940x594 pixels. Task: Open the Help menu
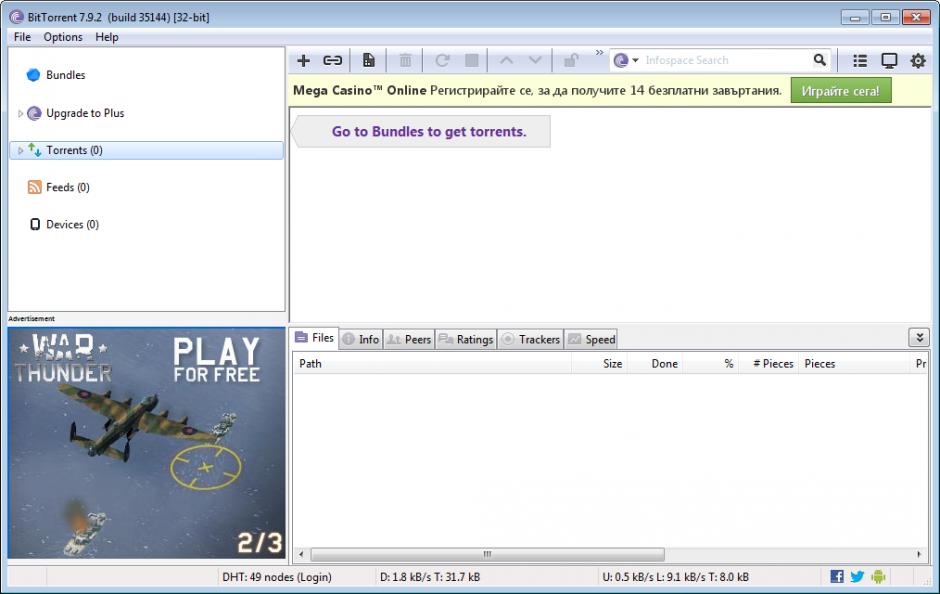click(107, 37)
